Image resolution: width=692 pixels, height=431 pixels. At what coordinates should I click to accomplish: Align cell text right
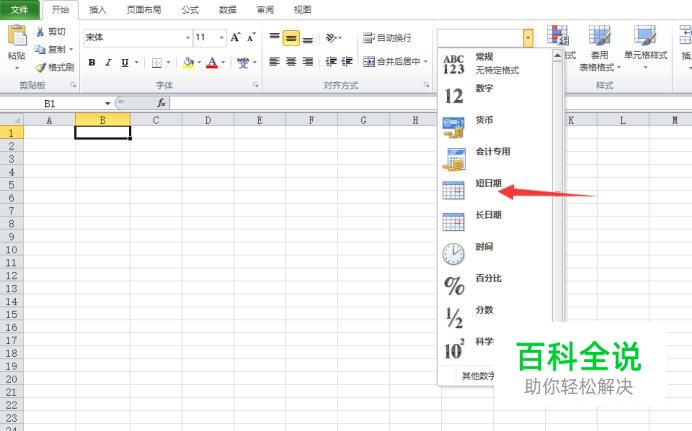coord(308,61)
